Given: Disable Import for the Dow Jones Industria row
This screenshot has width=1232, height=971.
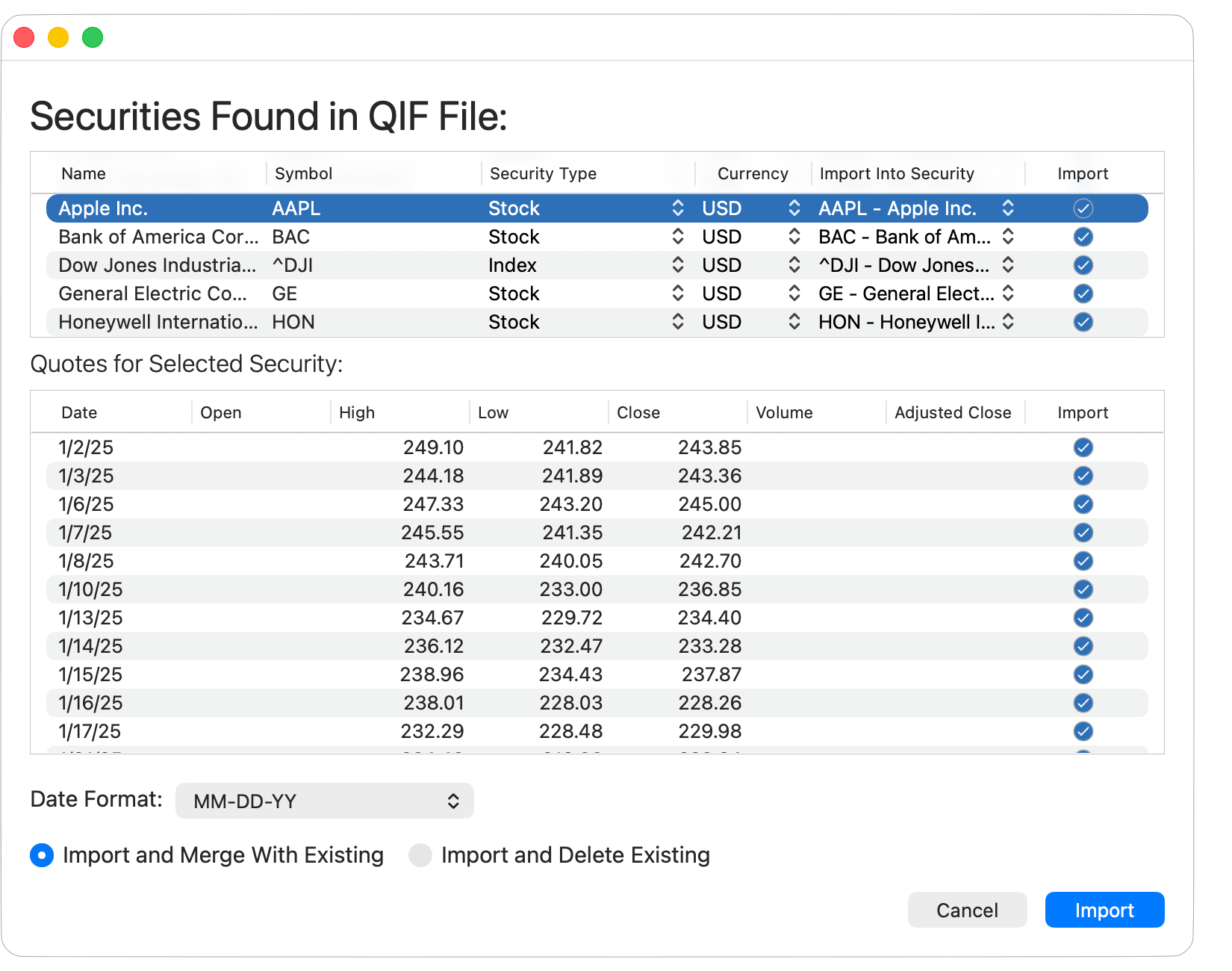Looking at the screenshot, I should [1083, 265].
